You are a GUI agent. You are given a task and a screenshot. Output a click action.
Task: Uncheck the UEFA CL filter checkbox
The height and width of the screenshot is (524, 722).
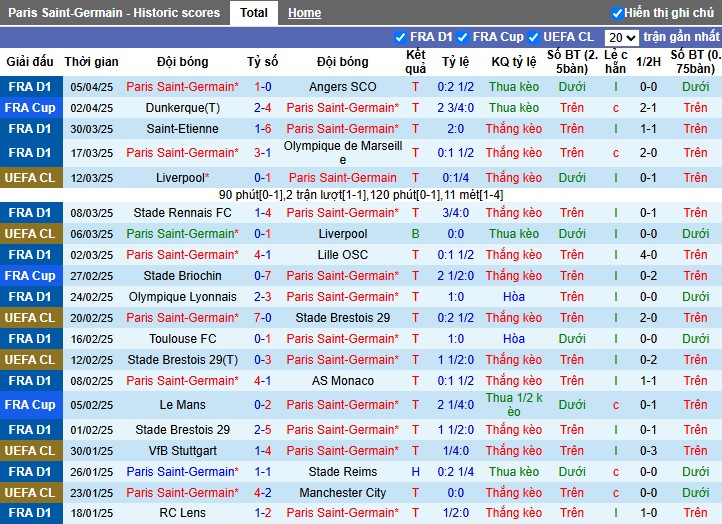click(533, 37)
